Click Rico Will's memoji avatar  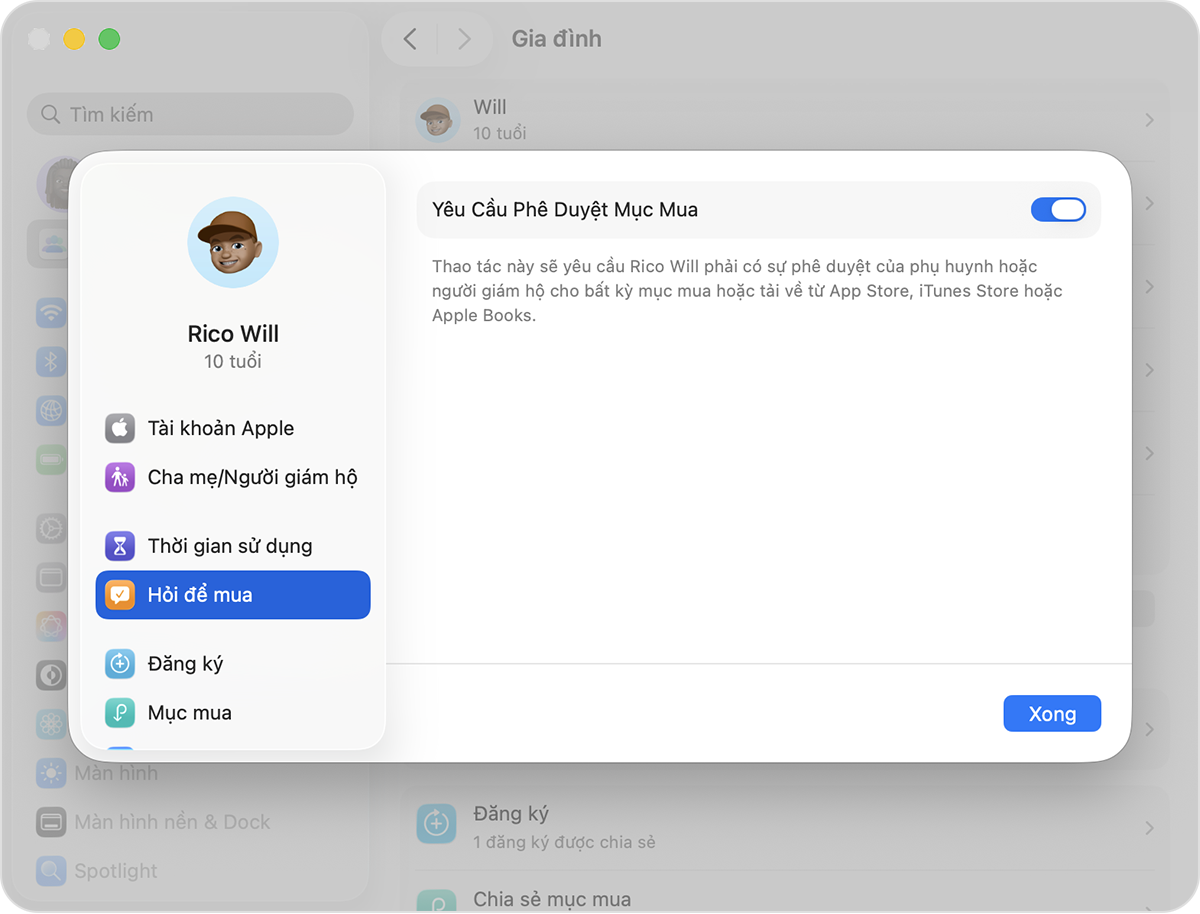pos(233,243)
